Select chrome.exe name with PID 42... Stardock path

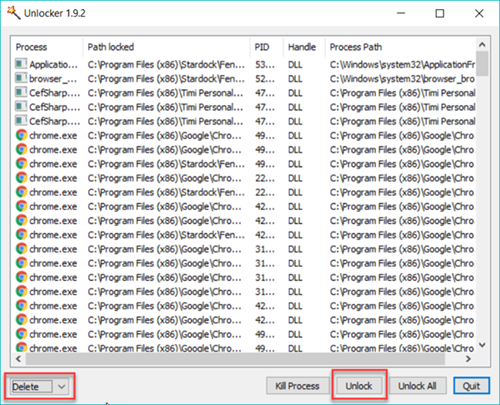click(53, 235)
